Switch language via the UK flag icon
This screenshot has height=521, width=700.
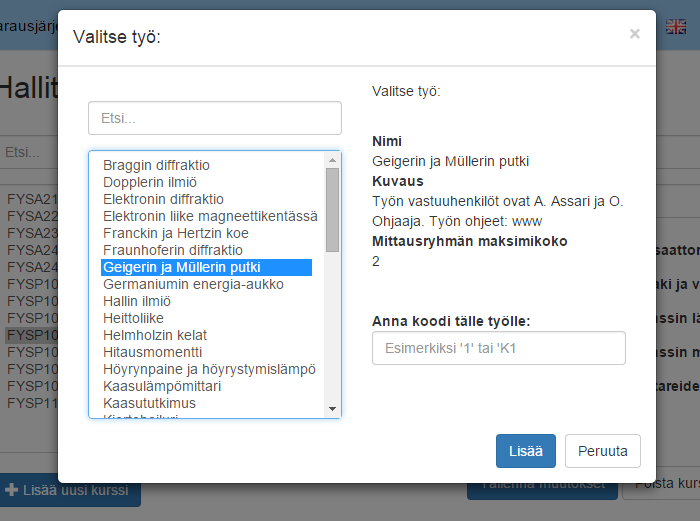coord(676,27)
